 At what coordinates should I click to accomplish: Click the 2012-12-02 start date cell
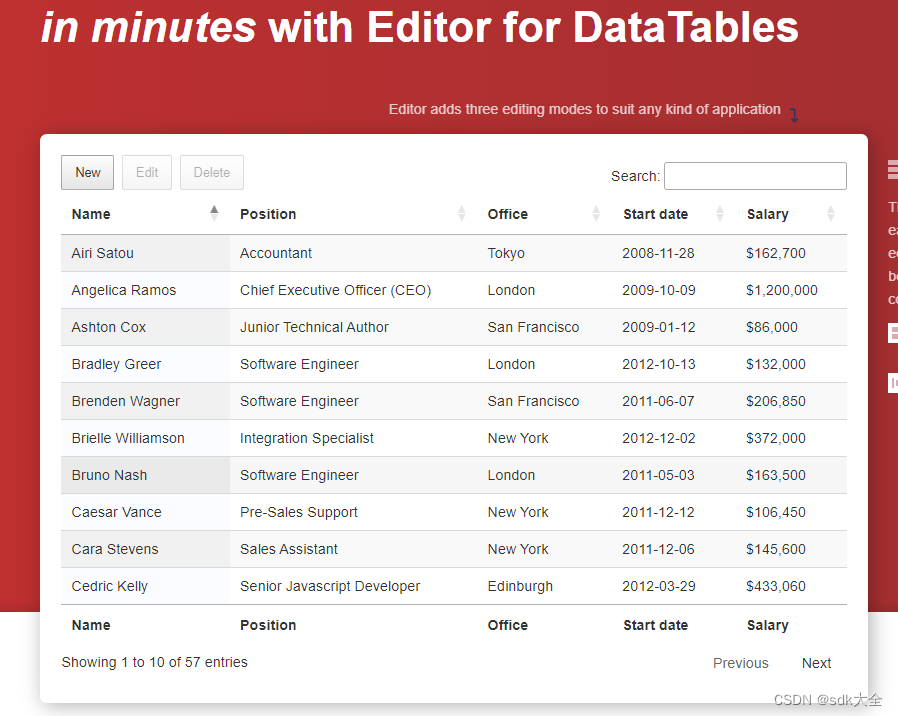[674, 438]
